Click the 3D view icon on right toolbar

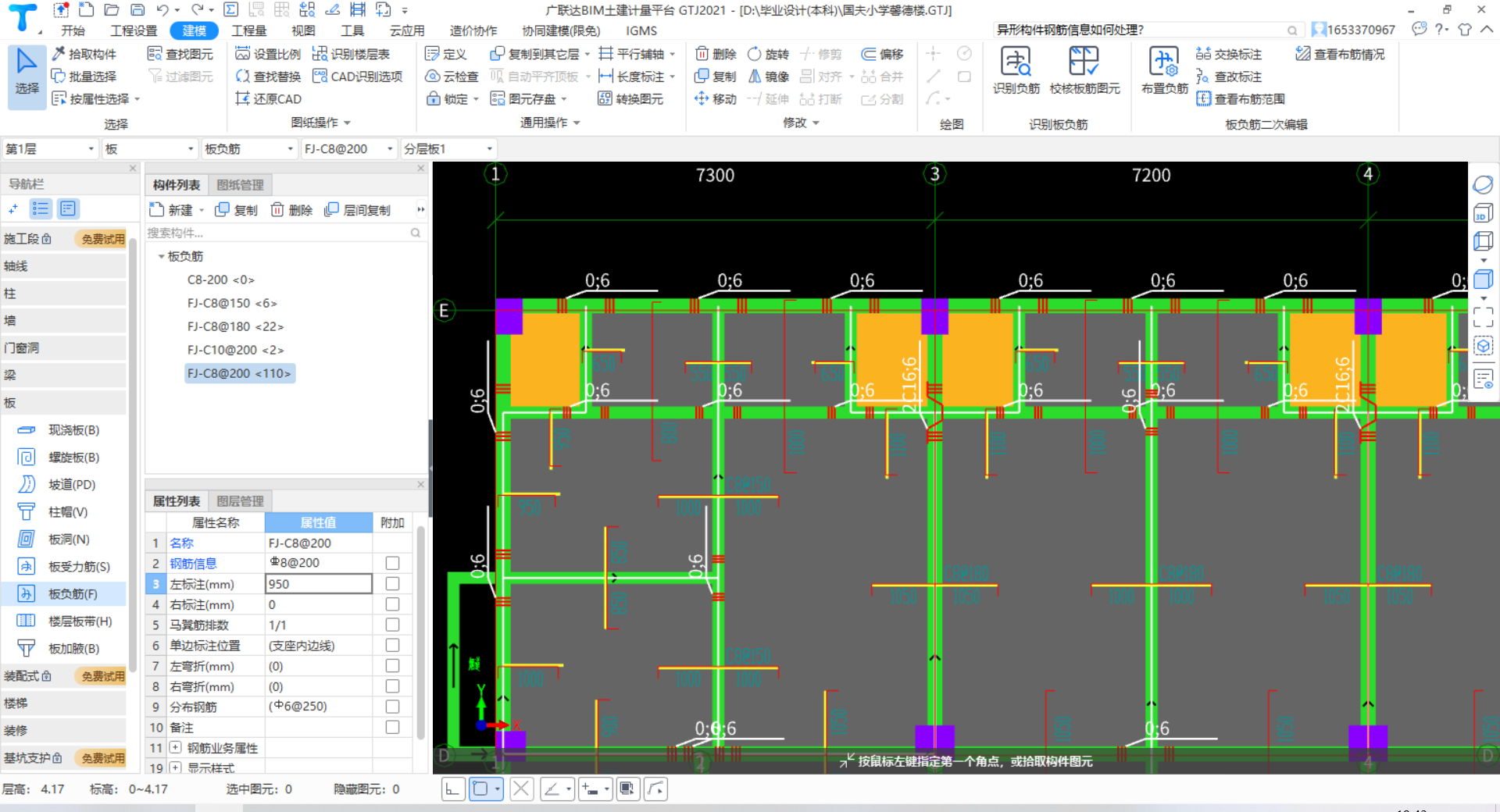pyautogui.click(x=1483, y=213)
